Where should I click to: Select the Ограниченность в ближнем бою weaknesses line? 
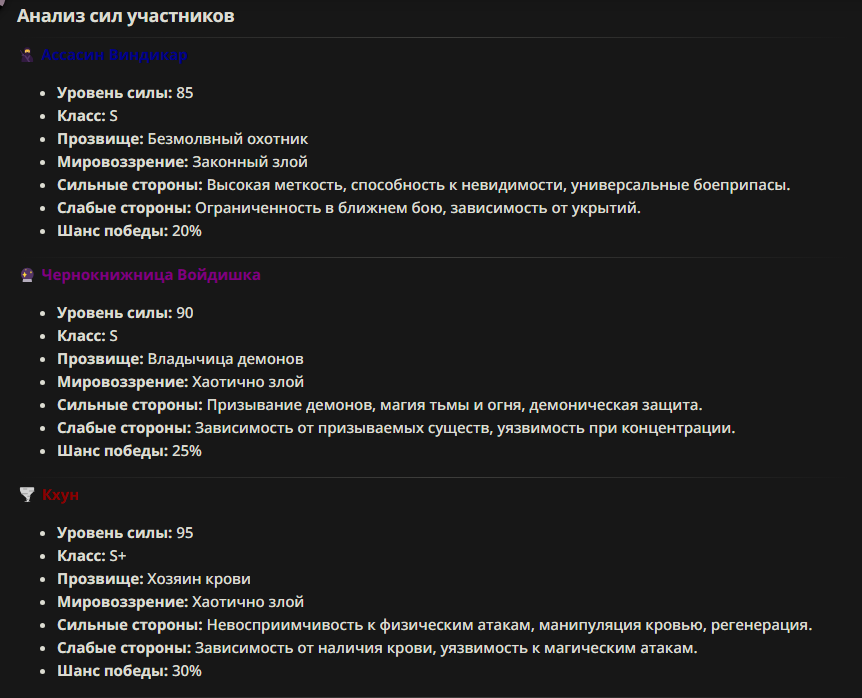[349, 208]
